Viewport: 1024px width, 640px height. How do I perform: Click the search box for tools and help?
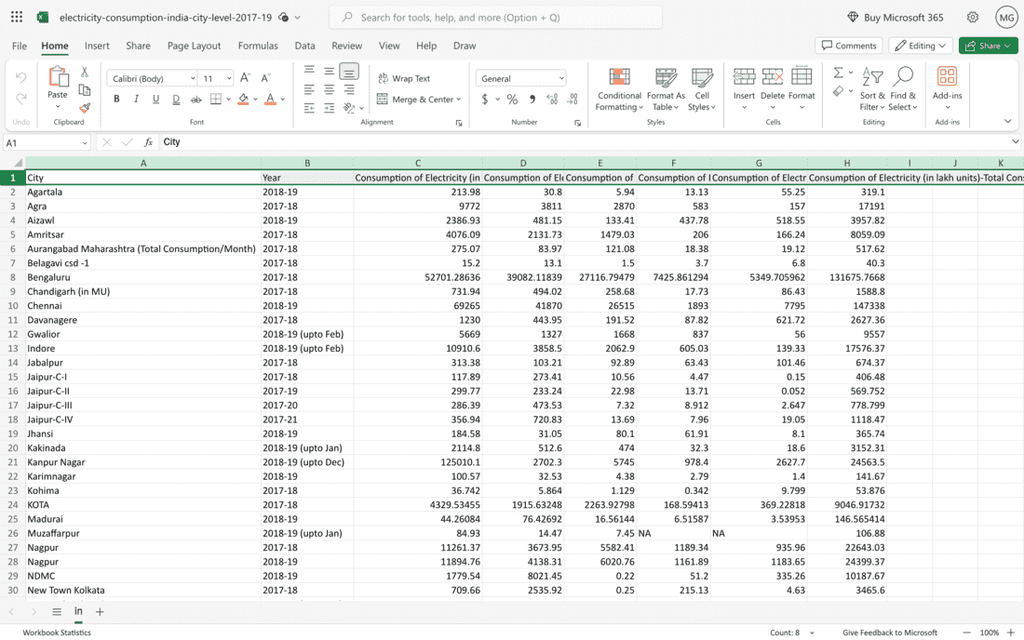pos(495,17)
